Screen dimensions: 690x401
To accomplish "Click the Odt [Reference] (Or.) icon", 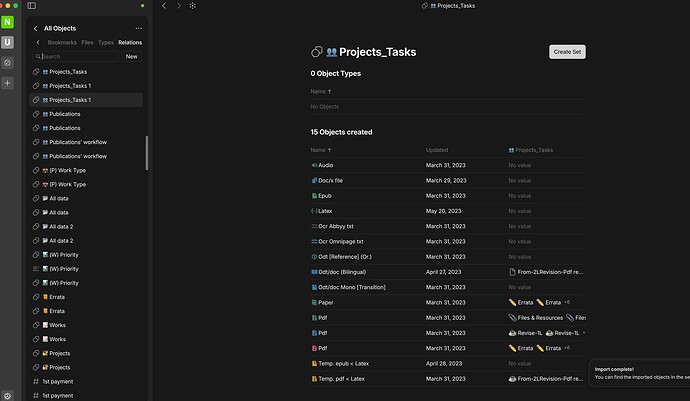I will coord(314,257).
